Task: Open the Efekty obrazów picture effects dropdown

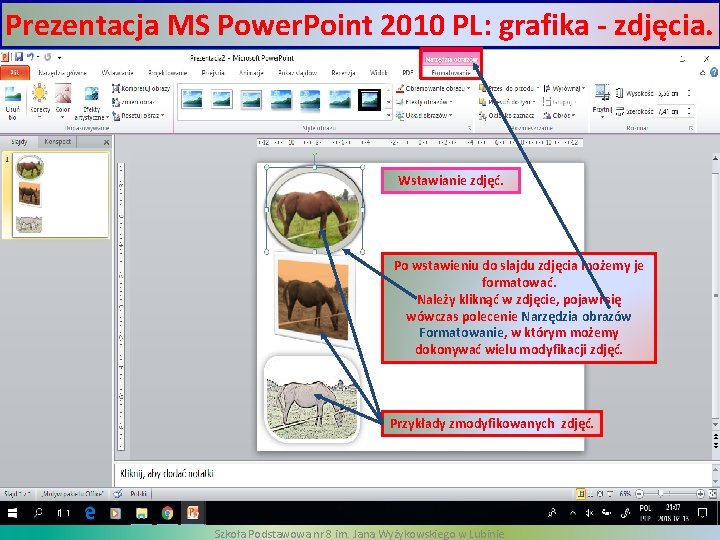Action: pos(425,102)
